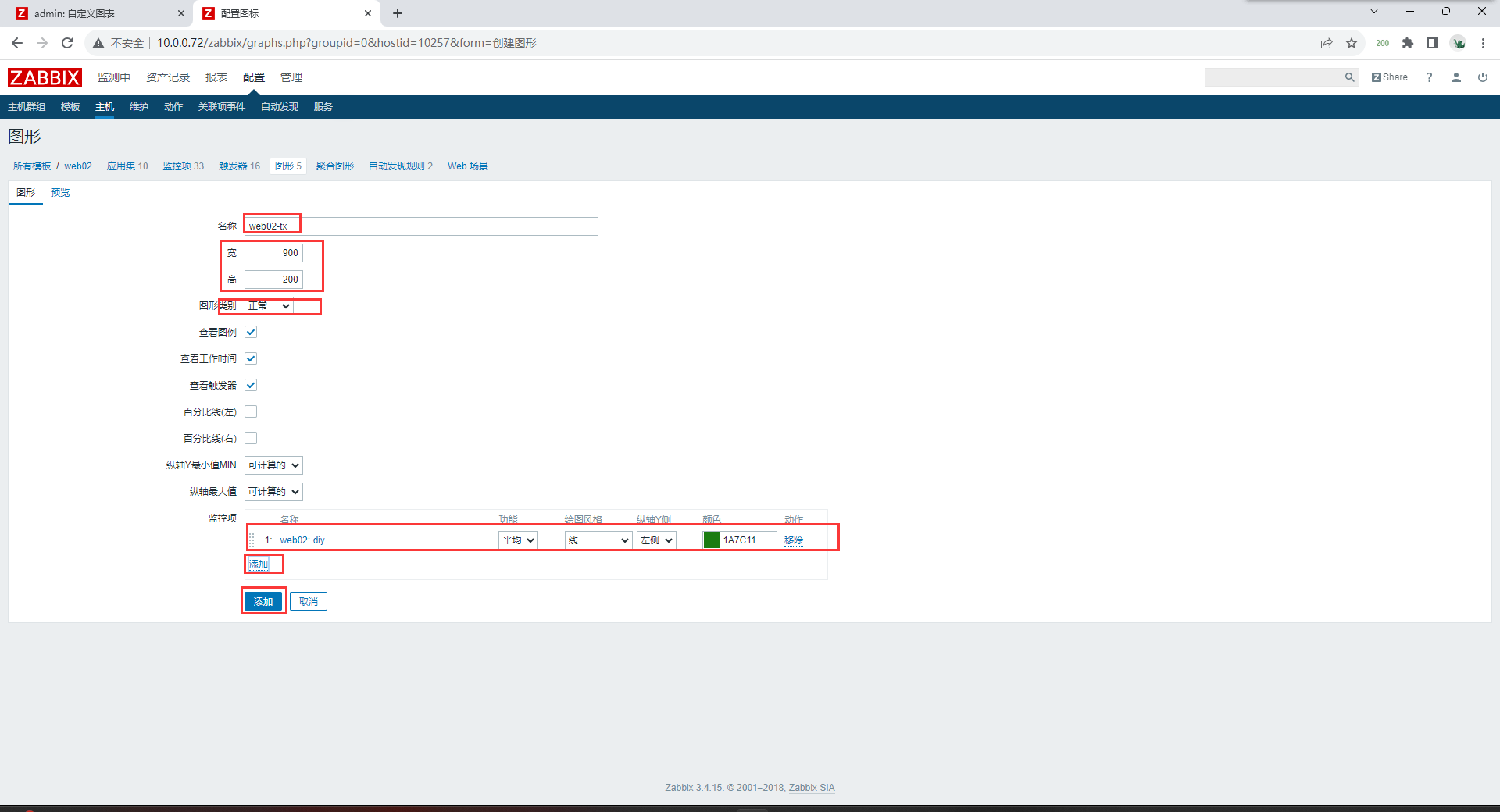1500x812 pixels.
Task: Switch to the 预览 tab
Action: pos(60,193)
